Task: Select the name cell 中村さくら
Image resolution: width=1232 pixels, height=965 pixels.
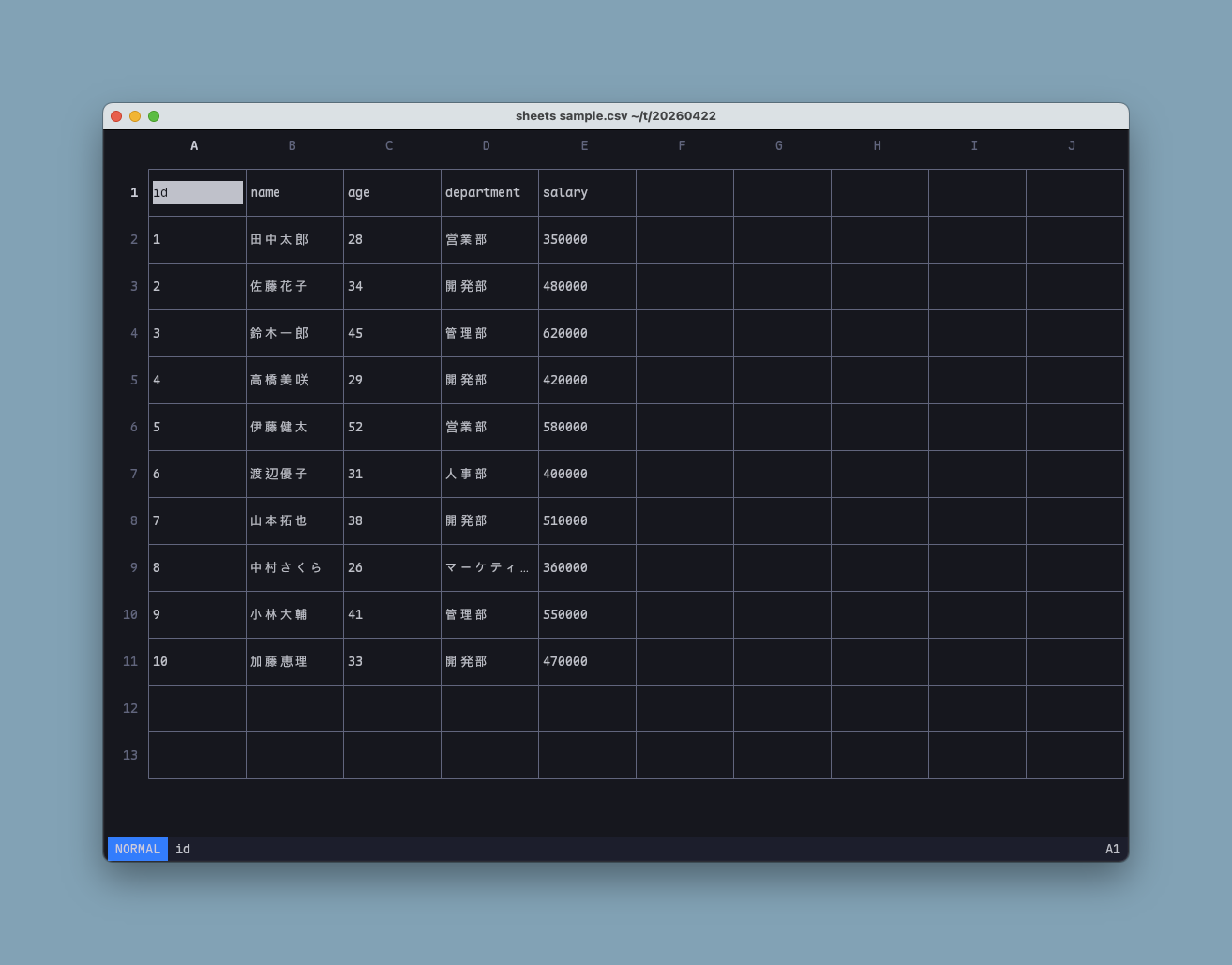Action: pos(286,567)
